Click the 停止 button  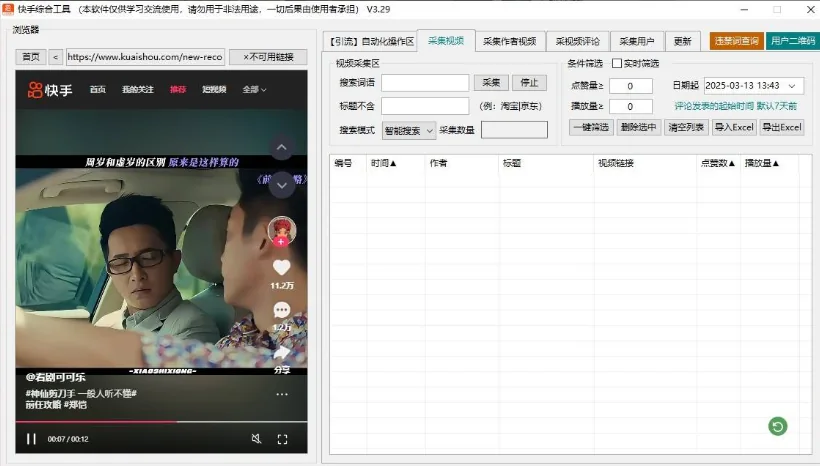coord(529,83)
